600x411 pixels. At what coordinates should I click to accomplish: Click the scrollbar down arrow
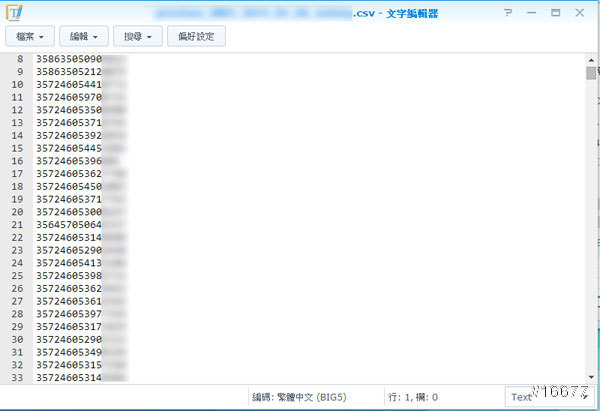click(591, 377)
